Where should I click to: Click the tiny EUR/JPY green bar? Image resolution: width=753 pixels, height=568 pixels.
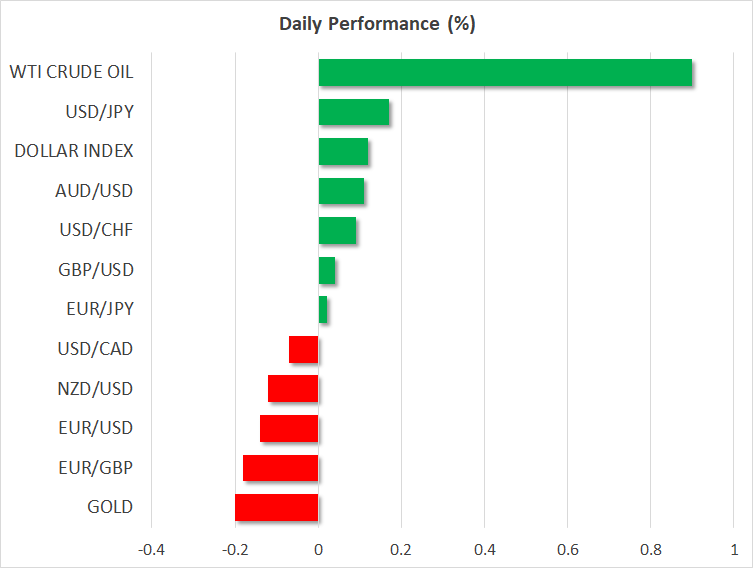(x=323, y=310)
